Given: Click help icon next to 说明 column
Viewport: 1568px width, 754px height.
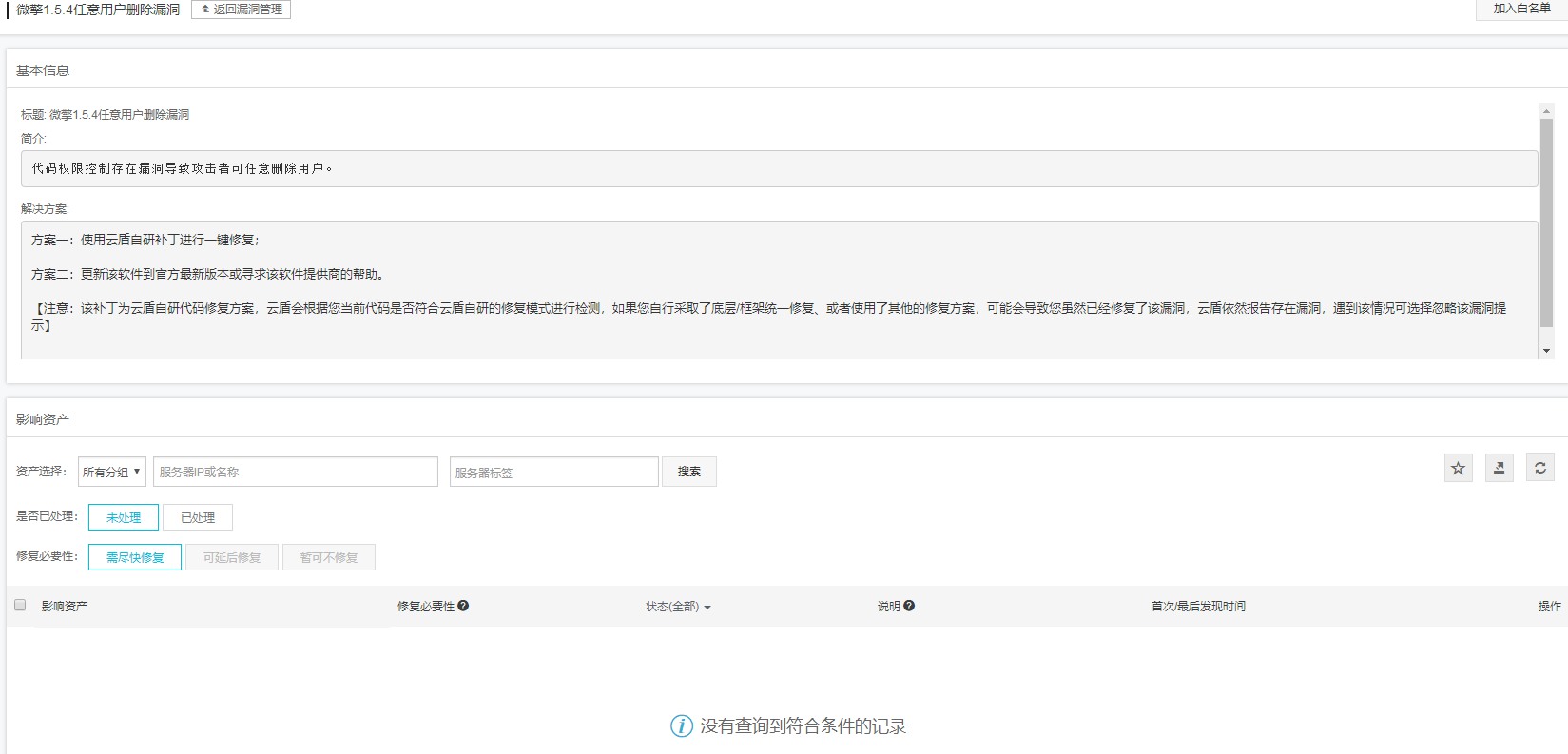Looking at the screenshot, I should pyautogui.click(x=909, y=606).
